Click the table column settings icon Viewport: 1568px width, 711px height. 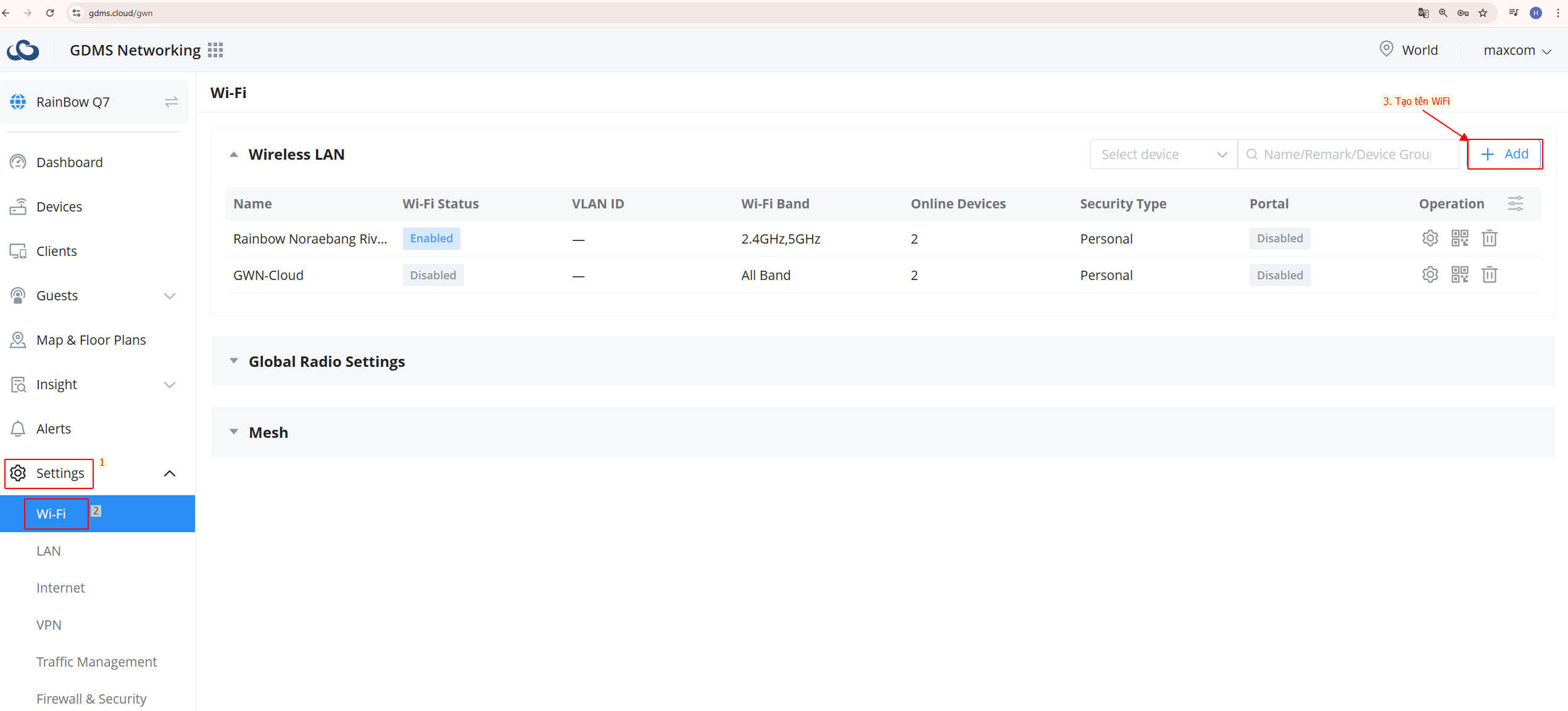point(1516,203)
